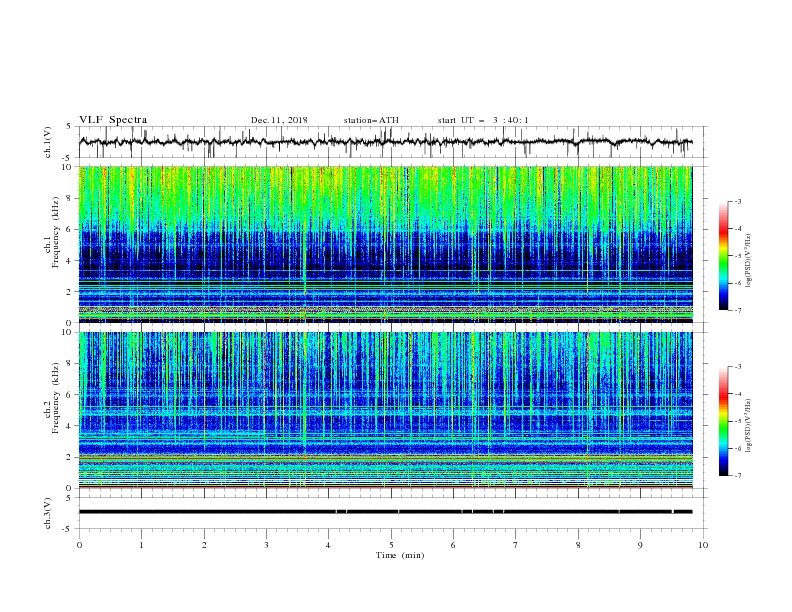Click the time axis tick label "6"
Image resolution: width=792 pixels, height=612 pixels.
pyautogui.click(x=453, y=545)
